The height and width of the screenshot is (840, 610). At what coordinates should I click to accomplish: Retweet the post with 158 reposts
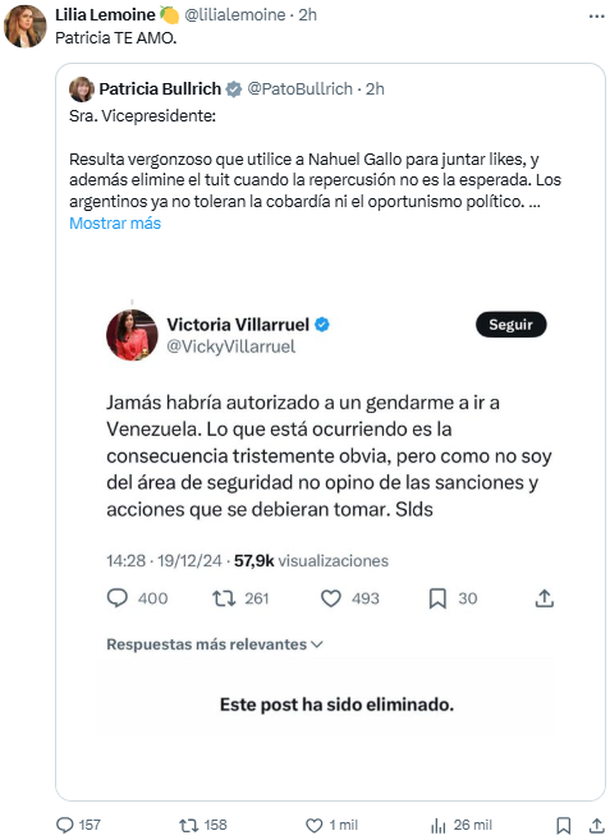click(186, 825)
